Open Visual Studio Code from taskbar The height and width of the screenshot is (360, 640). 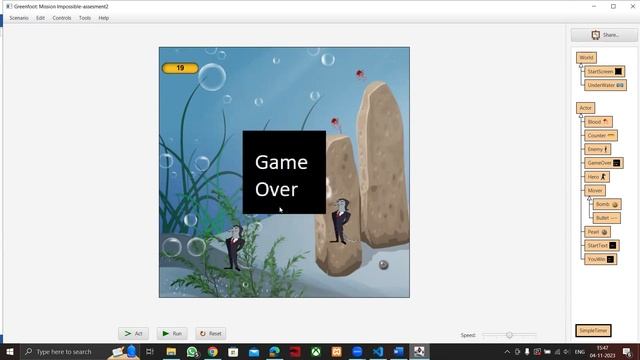pyautogui.click(x=378, y=352)
